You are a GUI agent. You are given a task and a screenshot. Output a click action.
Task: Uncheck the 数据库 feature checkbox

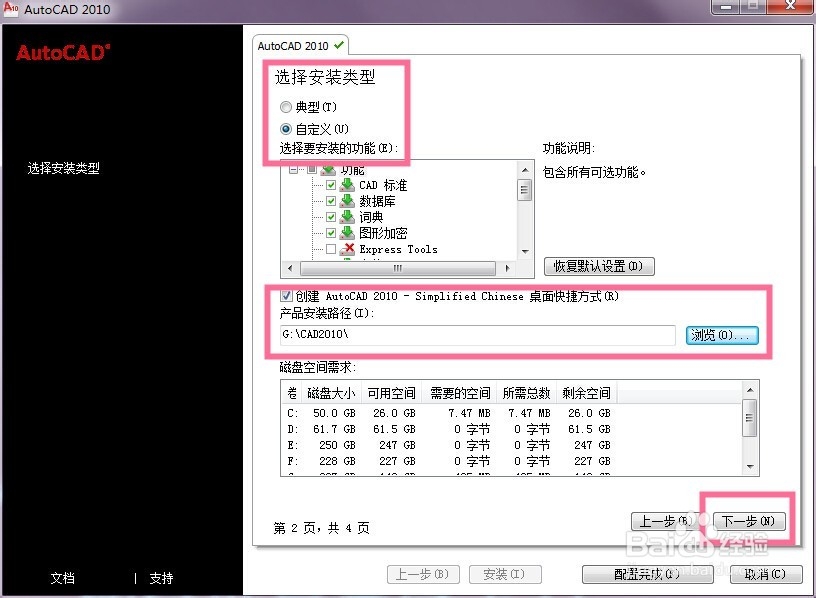coord(331,201)
